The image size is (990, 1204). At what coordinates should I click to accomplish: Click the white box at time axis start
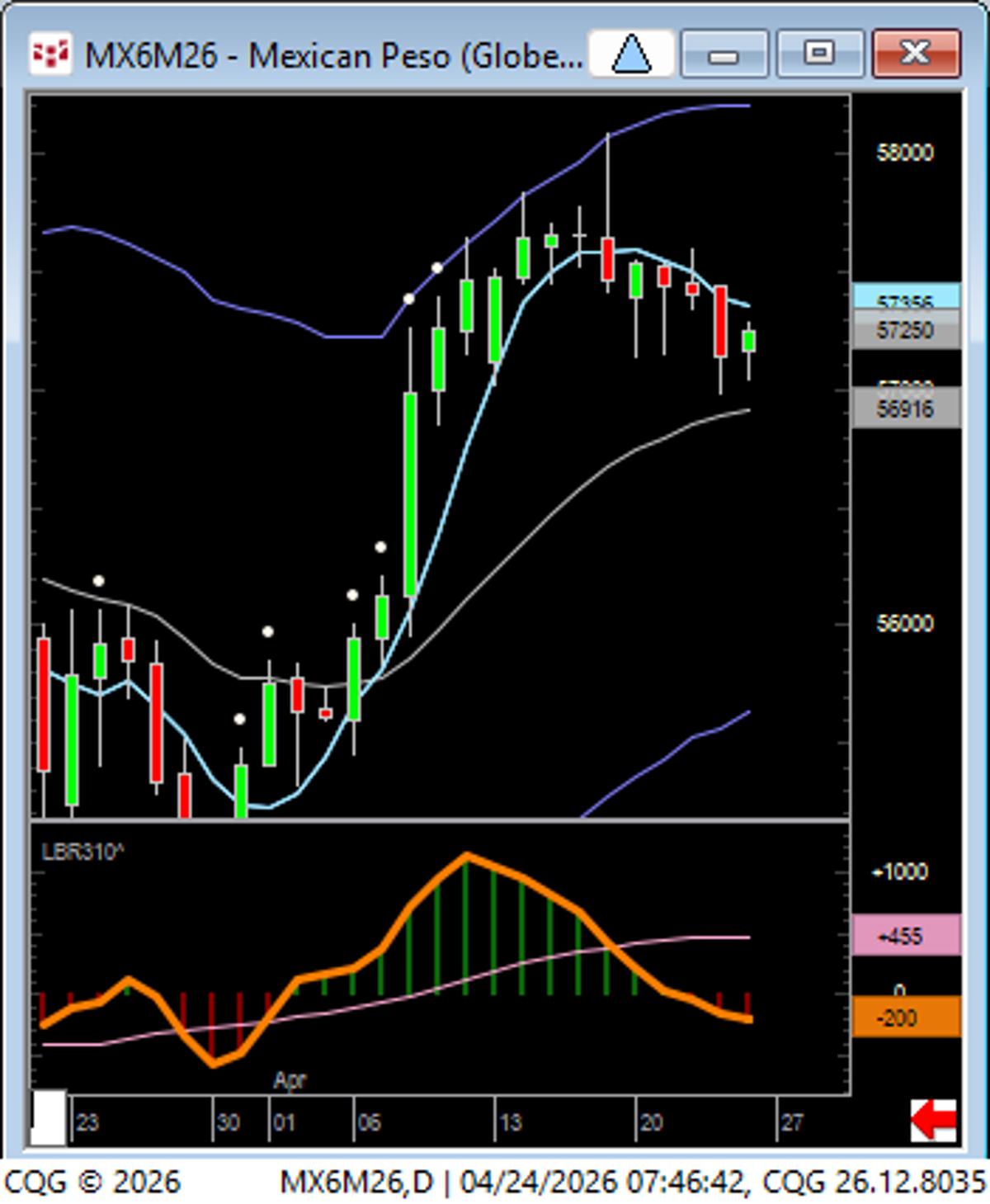pyautogui.click(x=49, y=1118)
